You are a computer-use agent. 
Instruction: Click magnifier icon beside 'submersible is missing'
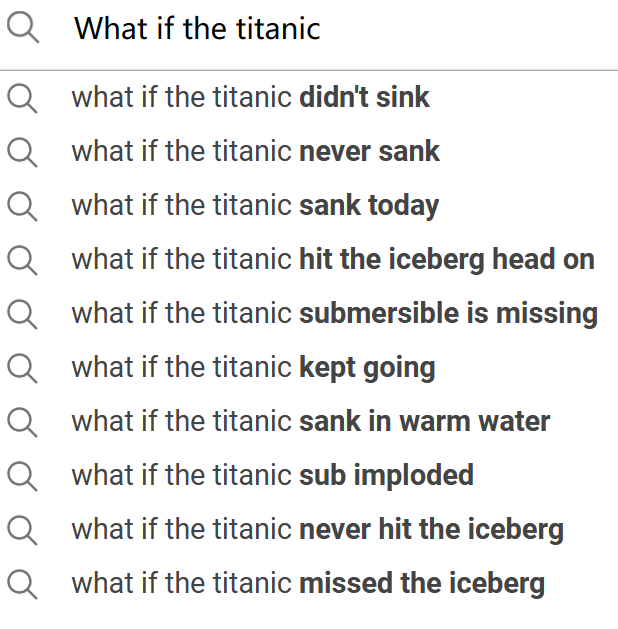tap(22, 314)
